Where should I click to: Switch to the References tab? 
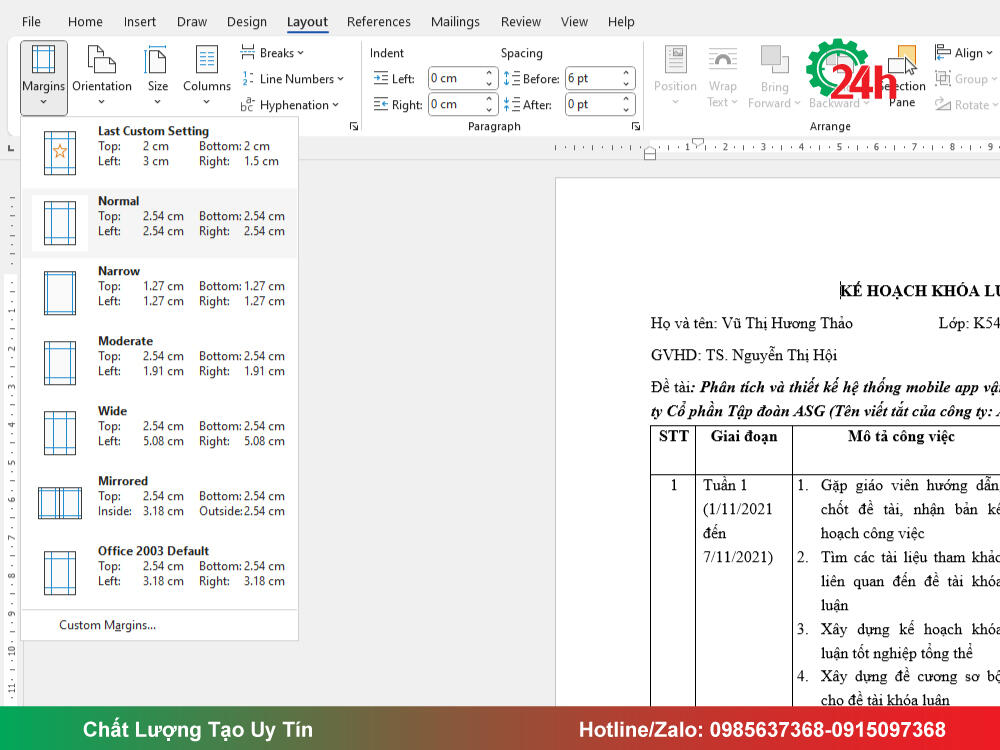pos(379,22)
